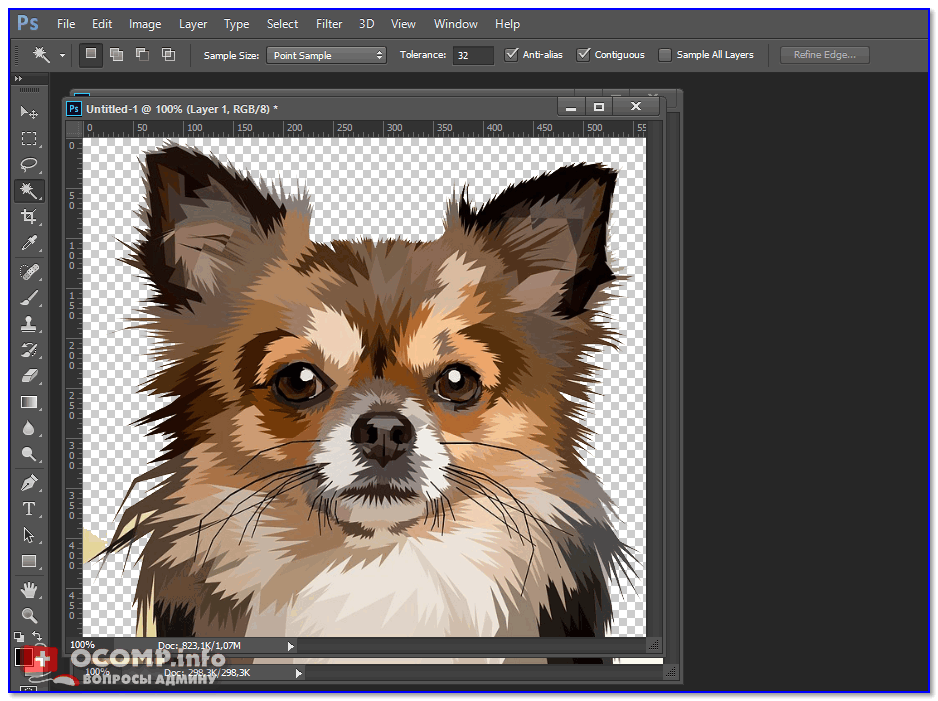938x701 pixels.
Task: Switch to the Hand tool
Action: click(x=29, y=588)
